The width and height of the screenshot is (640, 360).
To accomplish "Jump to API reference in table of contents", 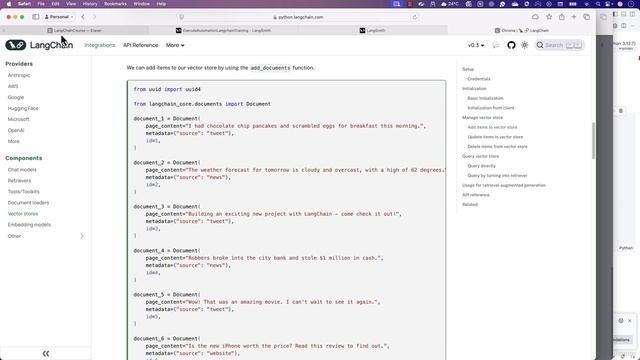I will tap(476, 195).
